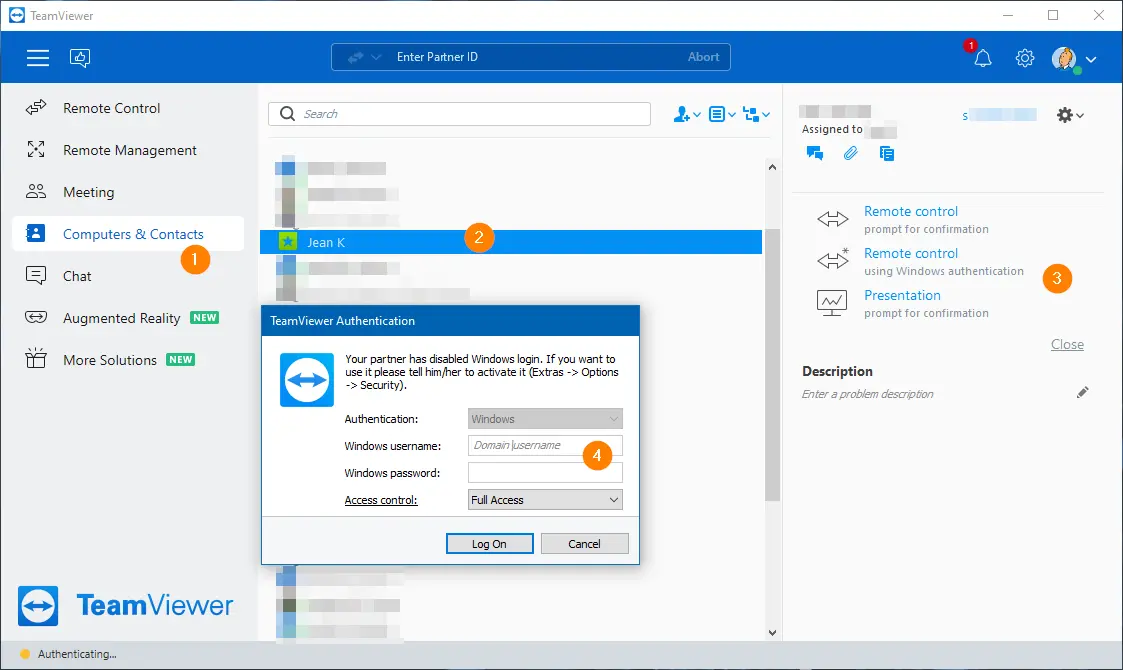Click the Augmented Reality goggles icon

[36, 317]
